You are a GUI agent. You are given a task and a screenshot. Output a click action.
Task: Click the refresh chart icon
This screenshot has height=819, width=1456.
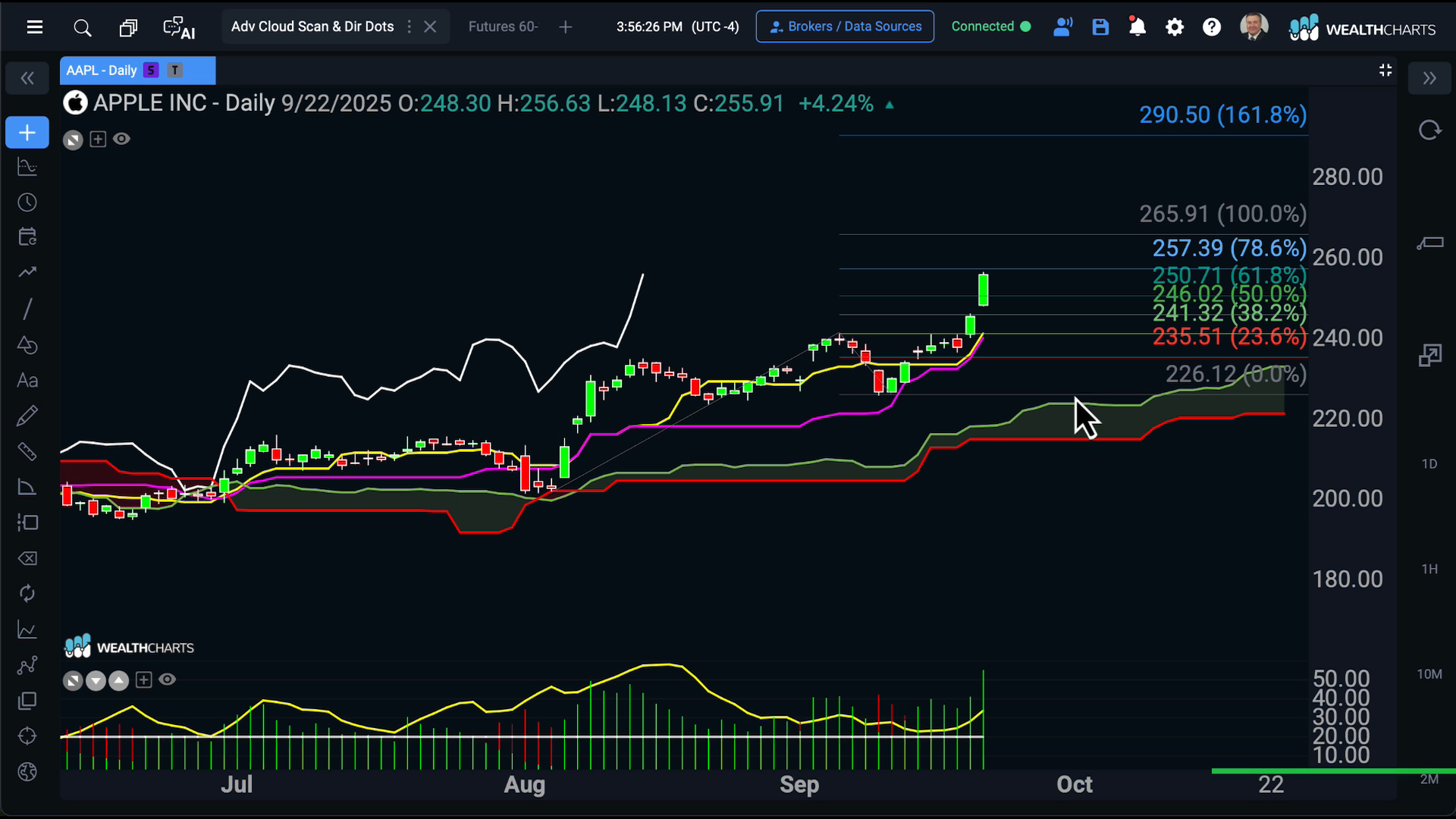tap(1429, 130)
